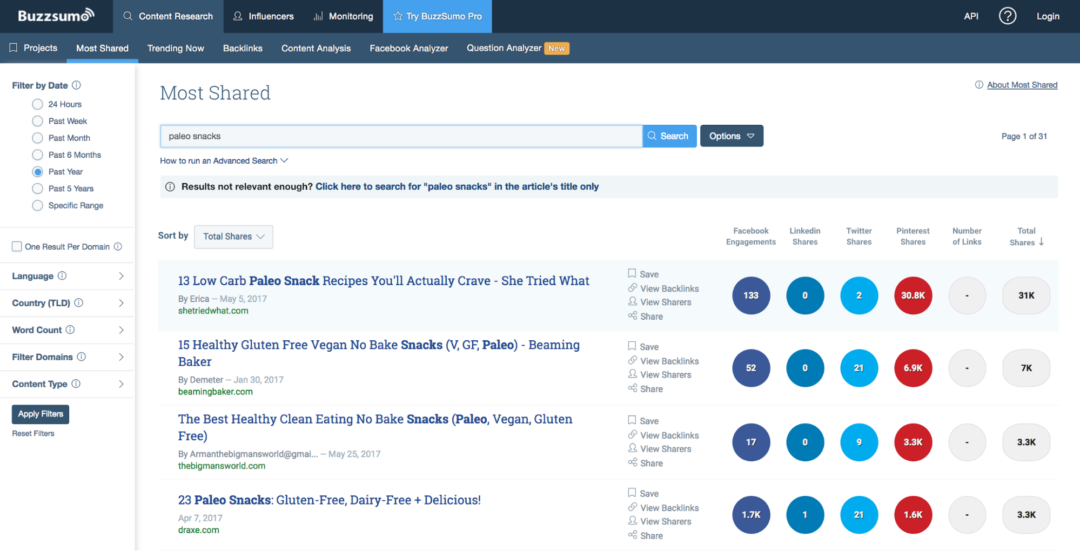Open the About Most Shared link
Screen dimensions: 1080x551
click(x=1021, y=85)
